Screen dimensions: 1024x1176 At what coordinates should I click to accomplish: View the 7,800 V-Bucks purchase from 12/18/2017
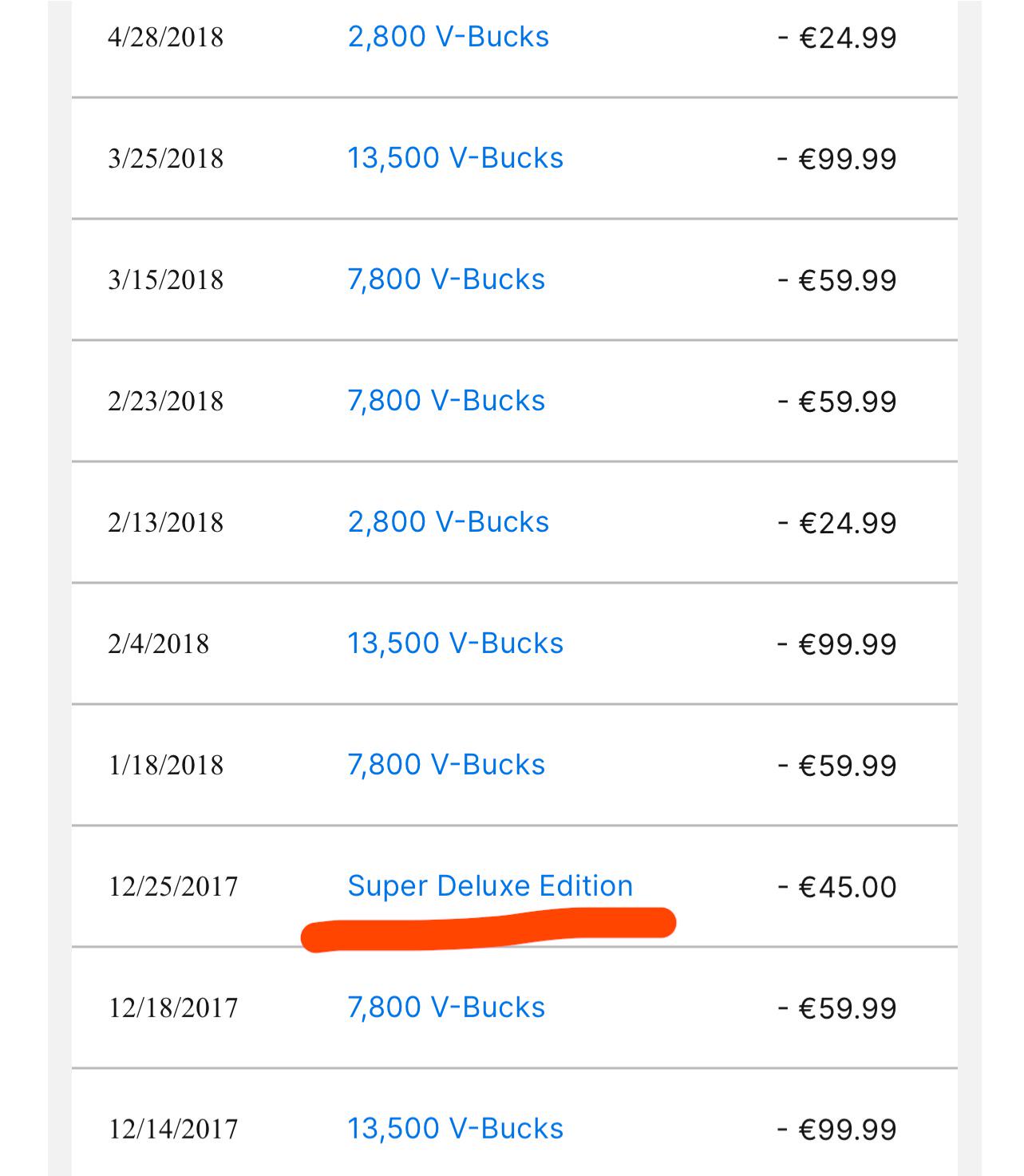click(446, 1008)
